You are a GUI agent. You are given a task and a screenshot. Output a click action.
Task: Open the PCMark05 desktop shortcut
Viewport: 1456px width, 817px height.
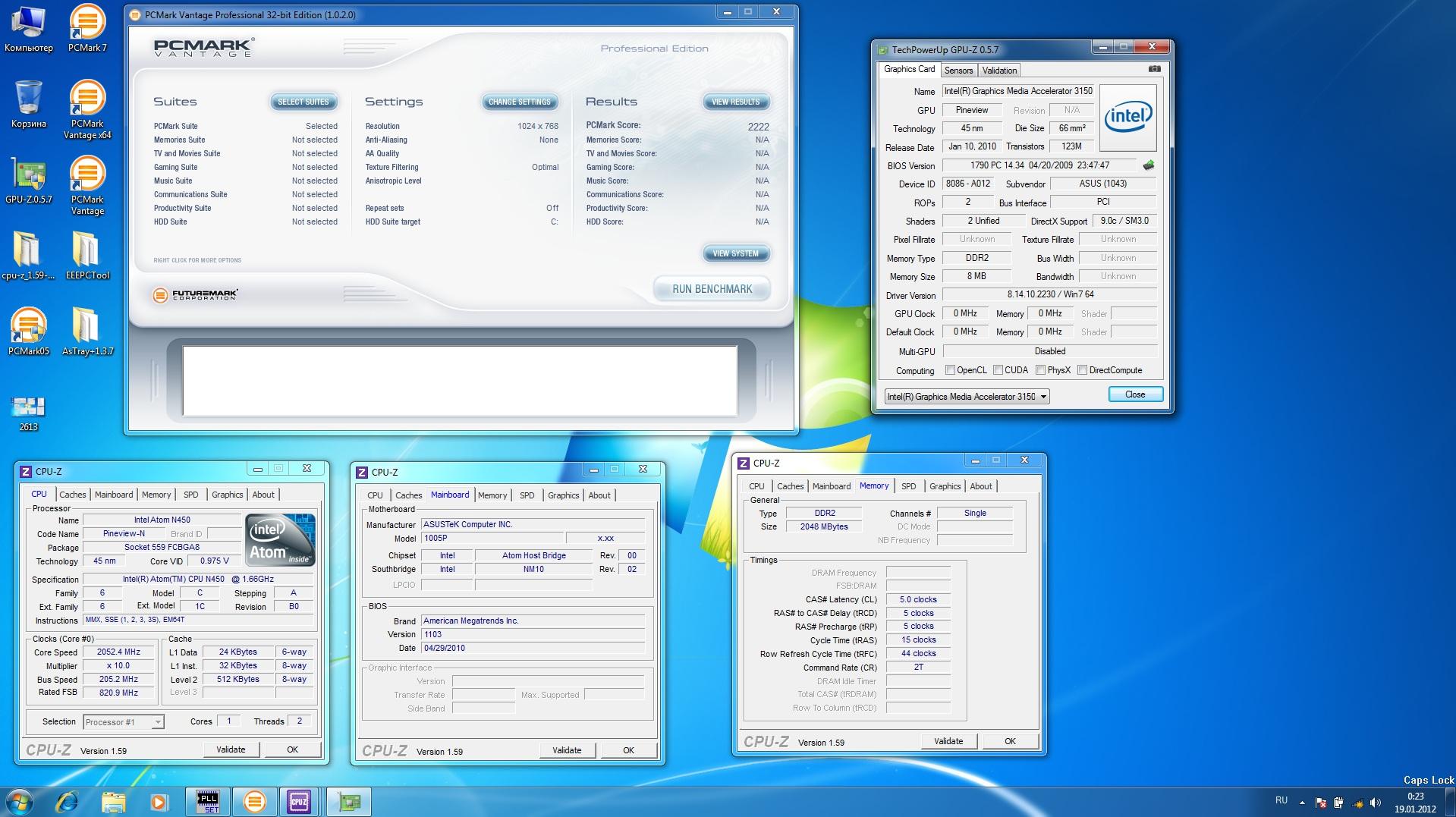[x=28, y=332]
